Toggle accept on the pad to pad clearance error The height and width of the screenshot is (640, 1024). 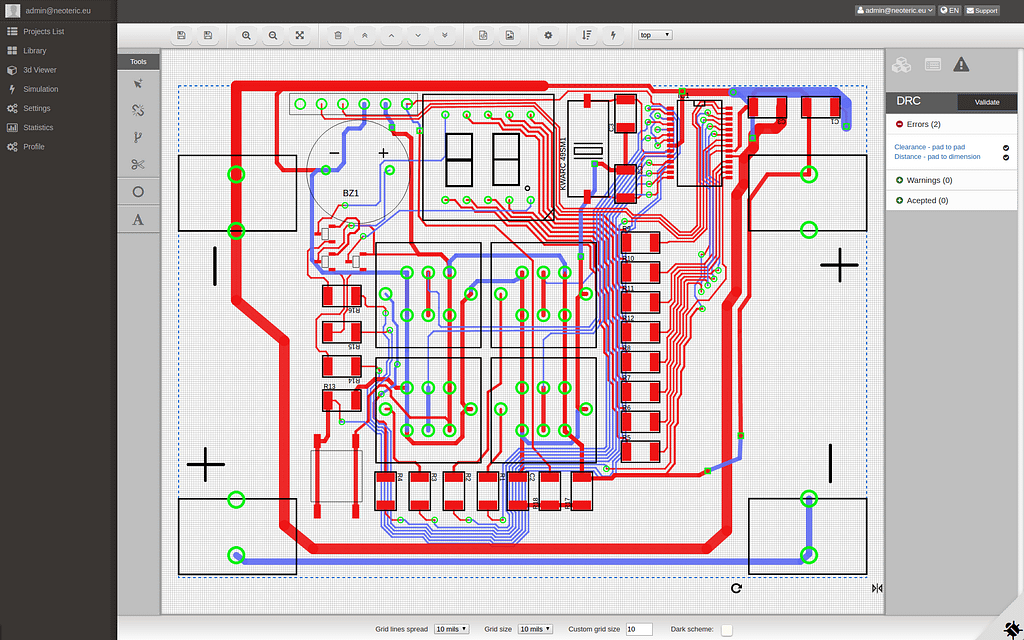coord(1005,146)
